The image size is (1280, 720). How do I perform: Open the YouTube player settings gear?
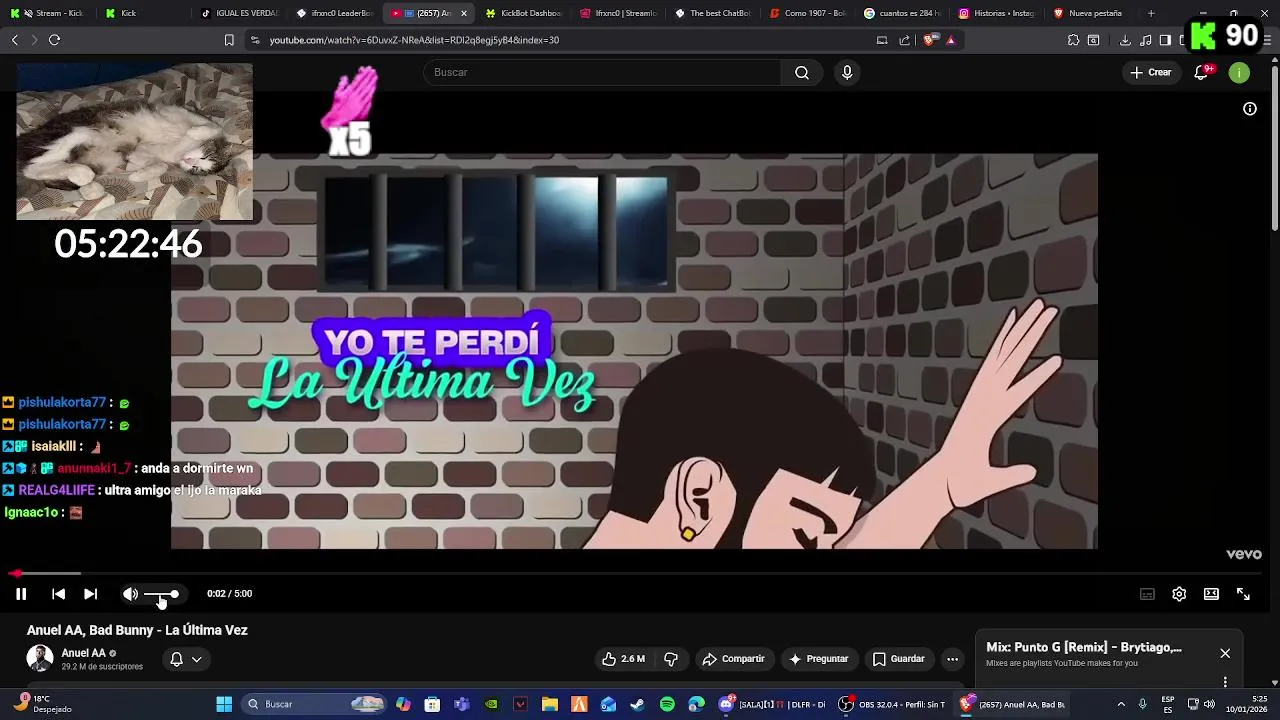(1179, 594)
